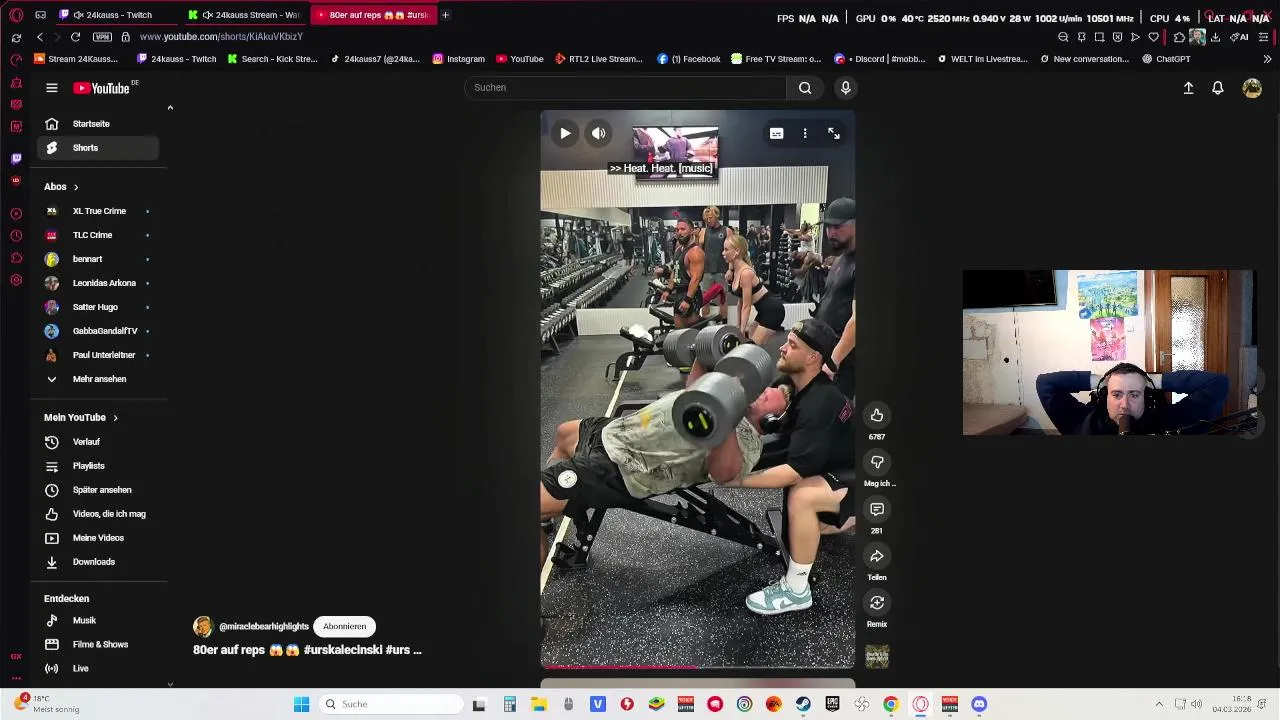Open the comments on this Short
Viewport: 1280px width, 720px height.
pos(877,510)
